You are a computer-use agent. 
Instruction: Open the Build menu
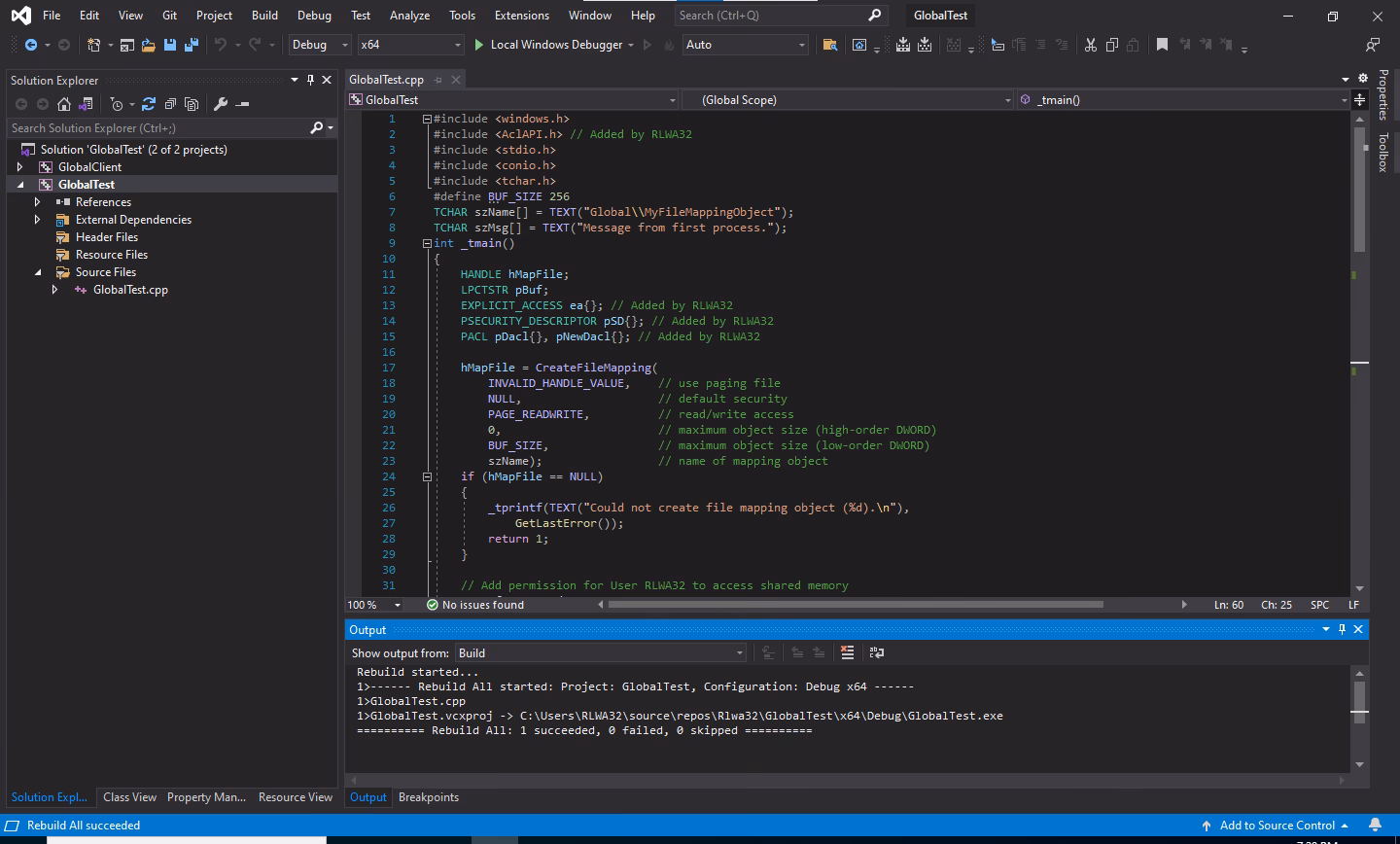[263, 16]
